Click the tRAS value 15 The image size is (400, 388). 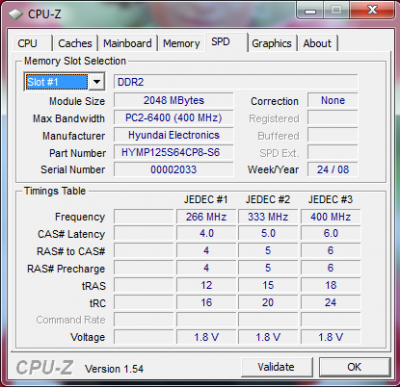[268, 285]
